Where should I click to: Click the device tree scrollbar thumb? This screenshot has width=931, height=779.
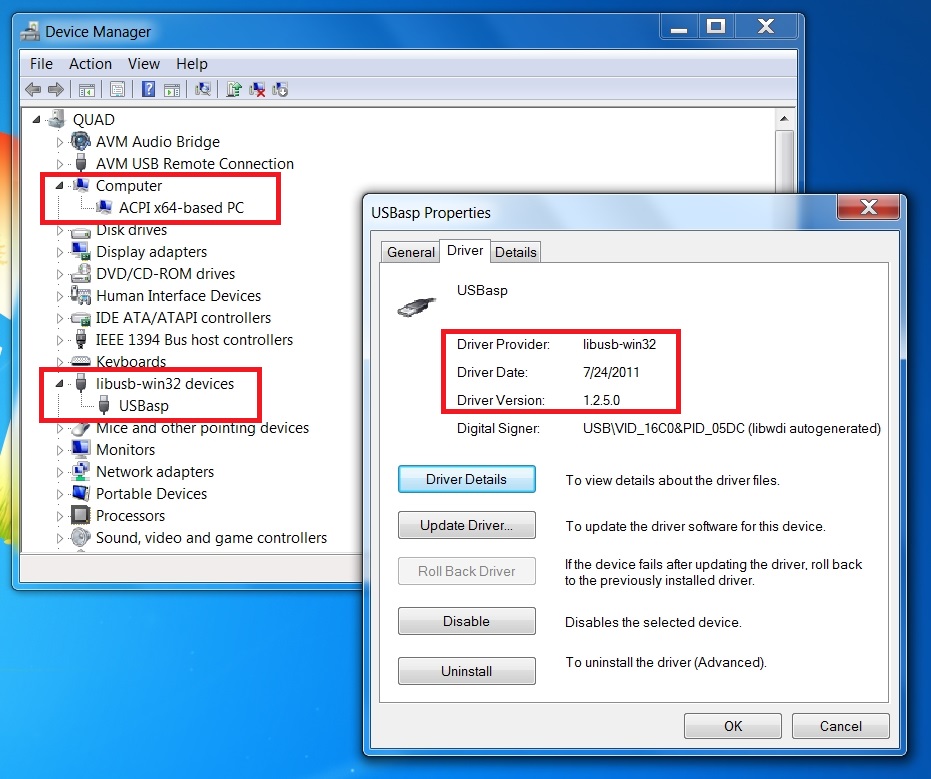point(784,162)
